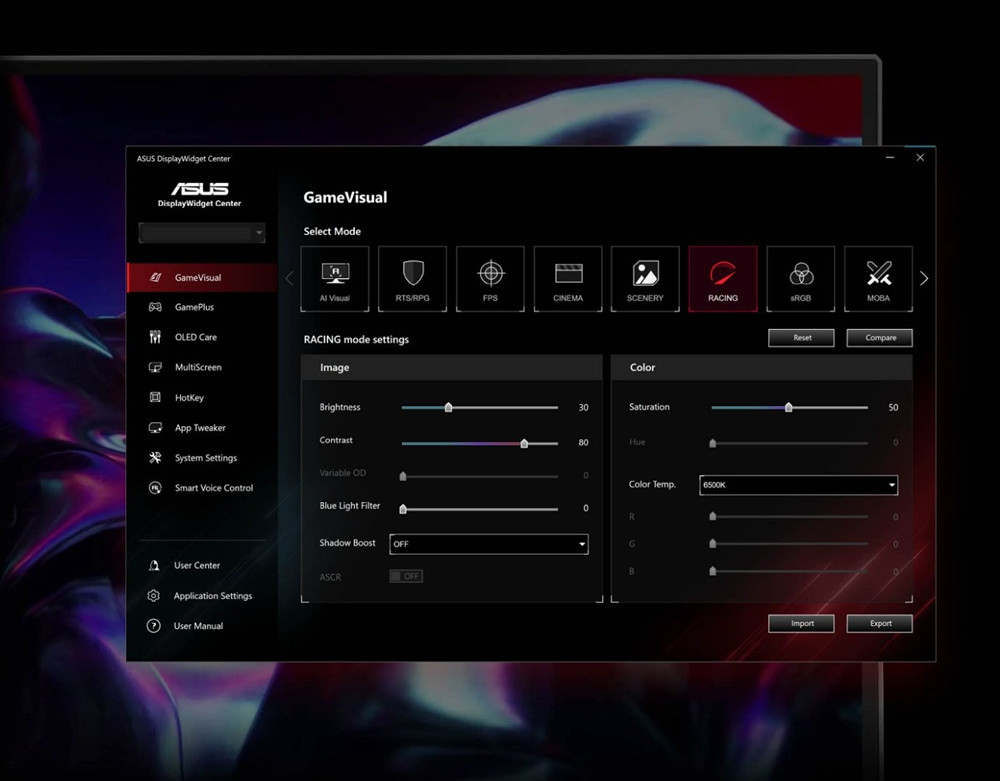Select the RACING speedometer mode
1000x781 pixels.
(x=723, y=279)
